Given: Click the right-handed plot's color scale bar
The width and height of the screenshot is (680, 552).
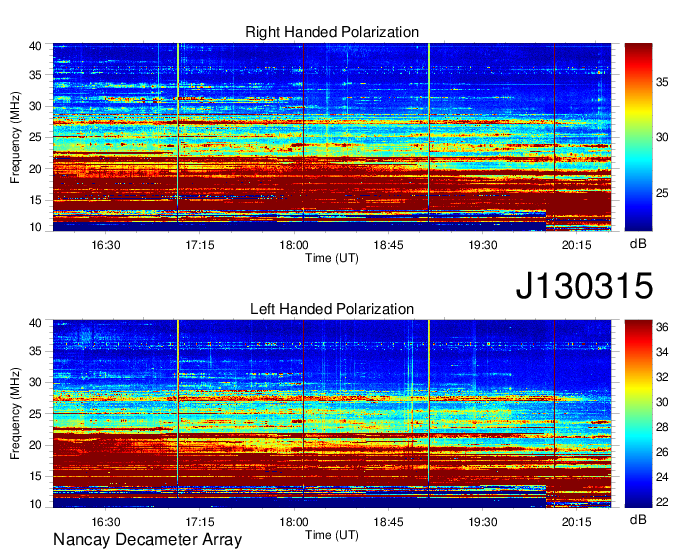Looking at the screenshot, I should point(638,137).
